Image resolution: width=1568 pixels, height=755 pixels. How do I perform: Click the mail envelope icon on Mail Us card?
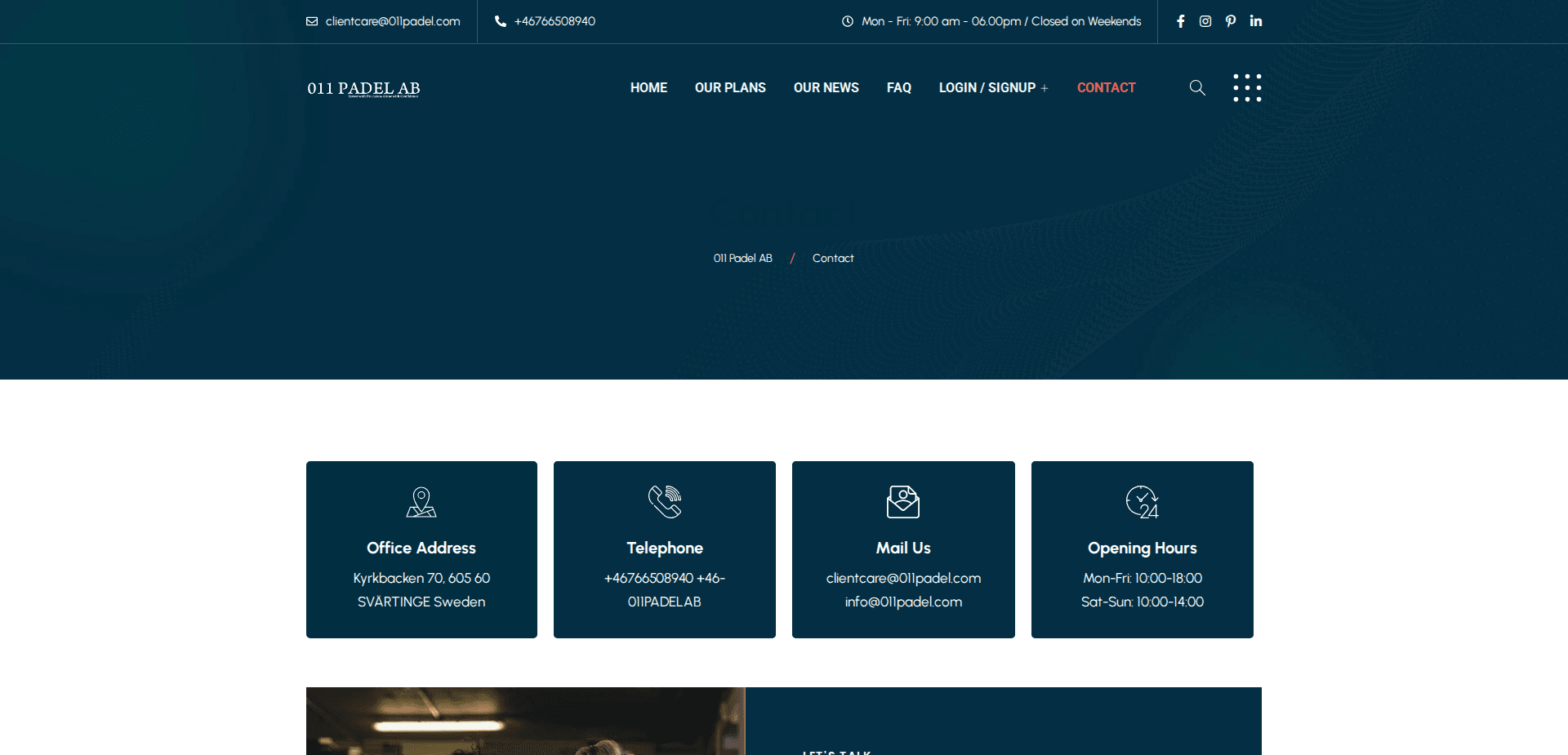pyautogui.click(x=902, y=502)
